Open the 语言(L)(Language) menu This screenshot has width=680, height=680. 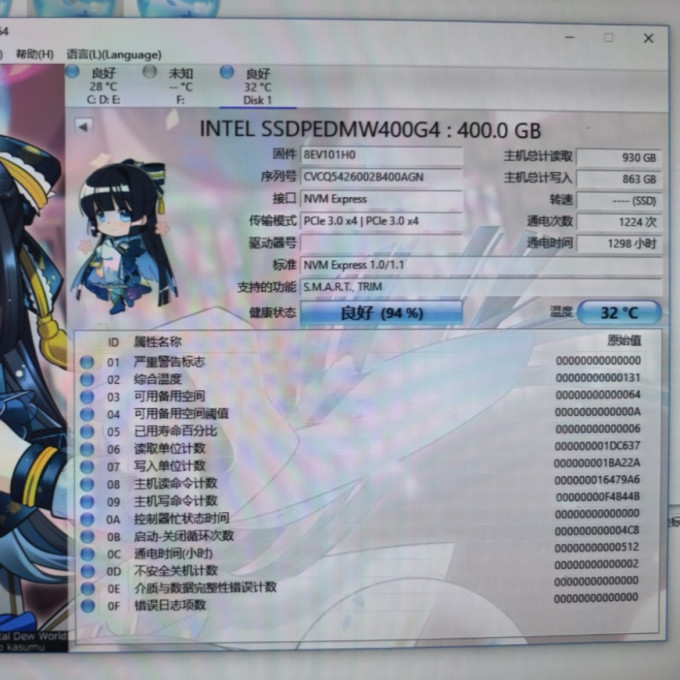114,55
